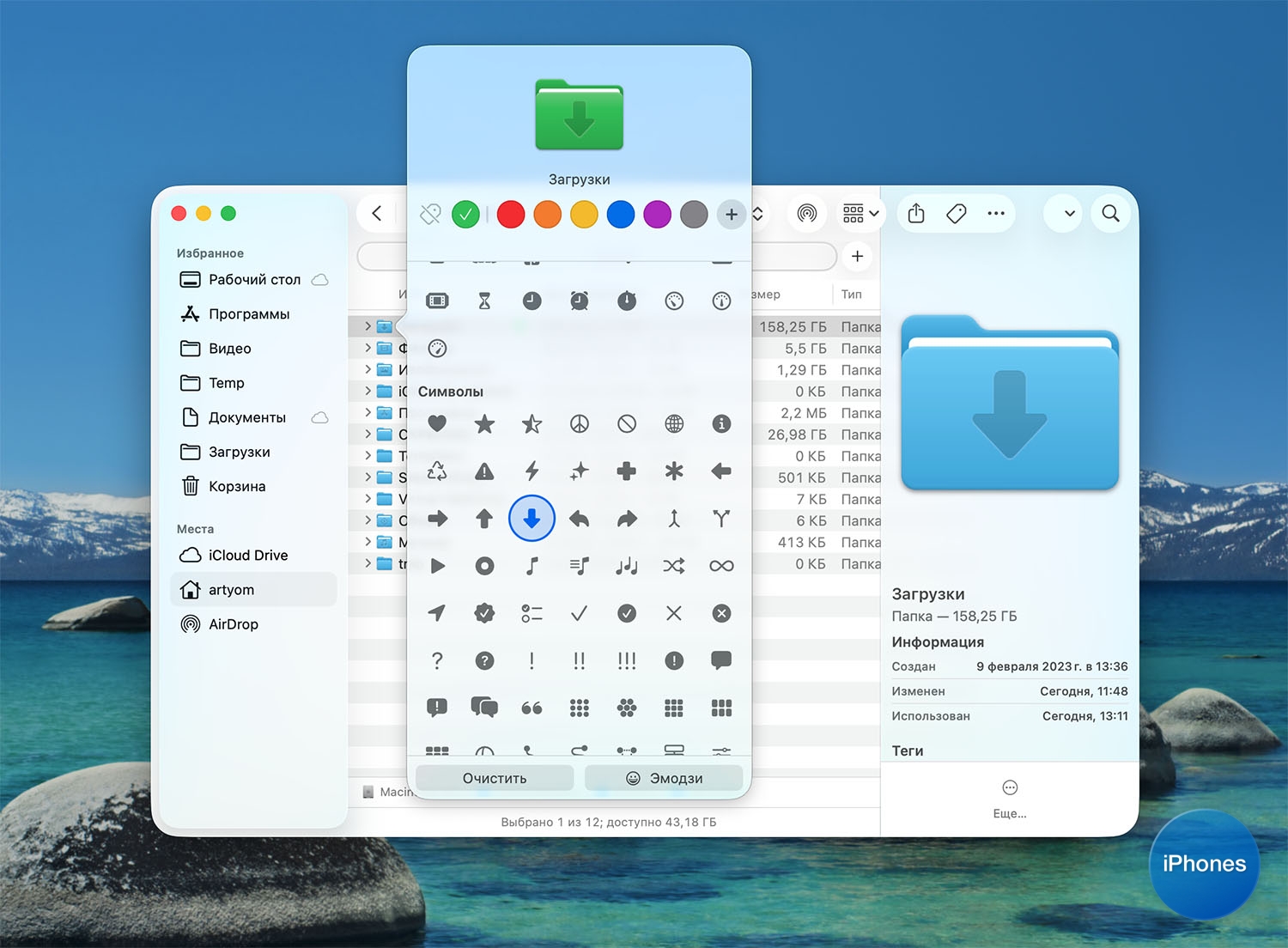Click the Эмодзи button
Viewport: 1288px width, 948px height.
[664, 778]
